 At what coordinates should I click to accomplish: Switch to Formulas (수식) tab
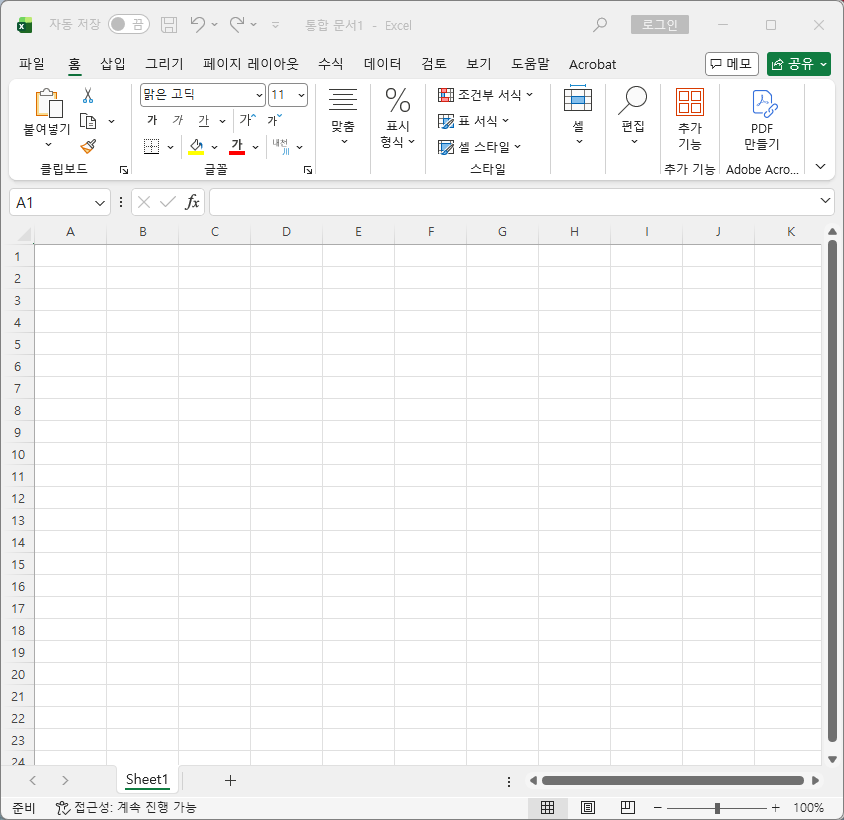pos(330,64)
